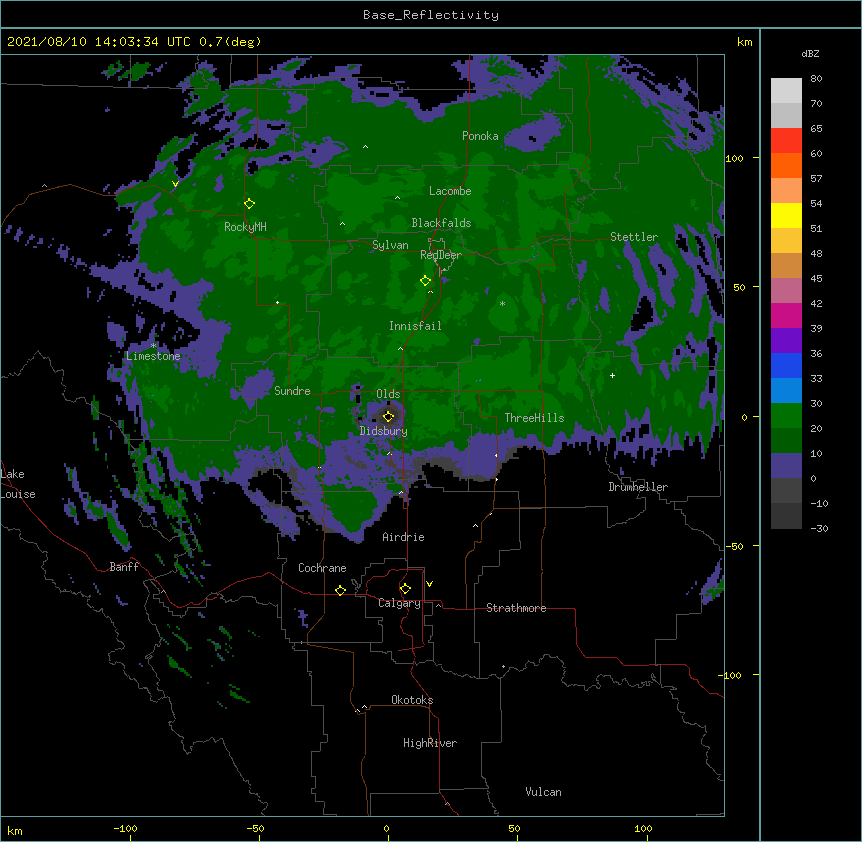Viewport: 862px width, 842px height.
Task: Click the Base_Reflectivity title text
Action: 431,15
